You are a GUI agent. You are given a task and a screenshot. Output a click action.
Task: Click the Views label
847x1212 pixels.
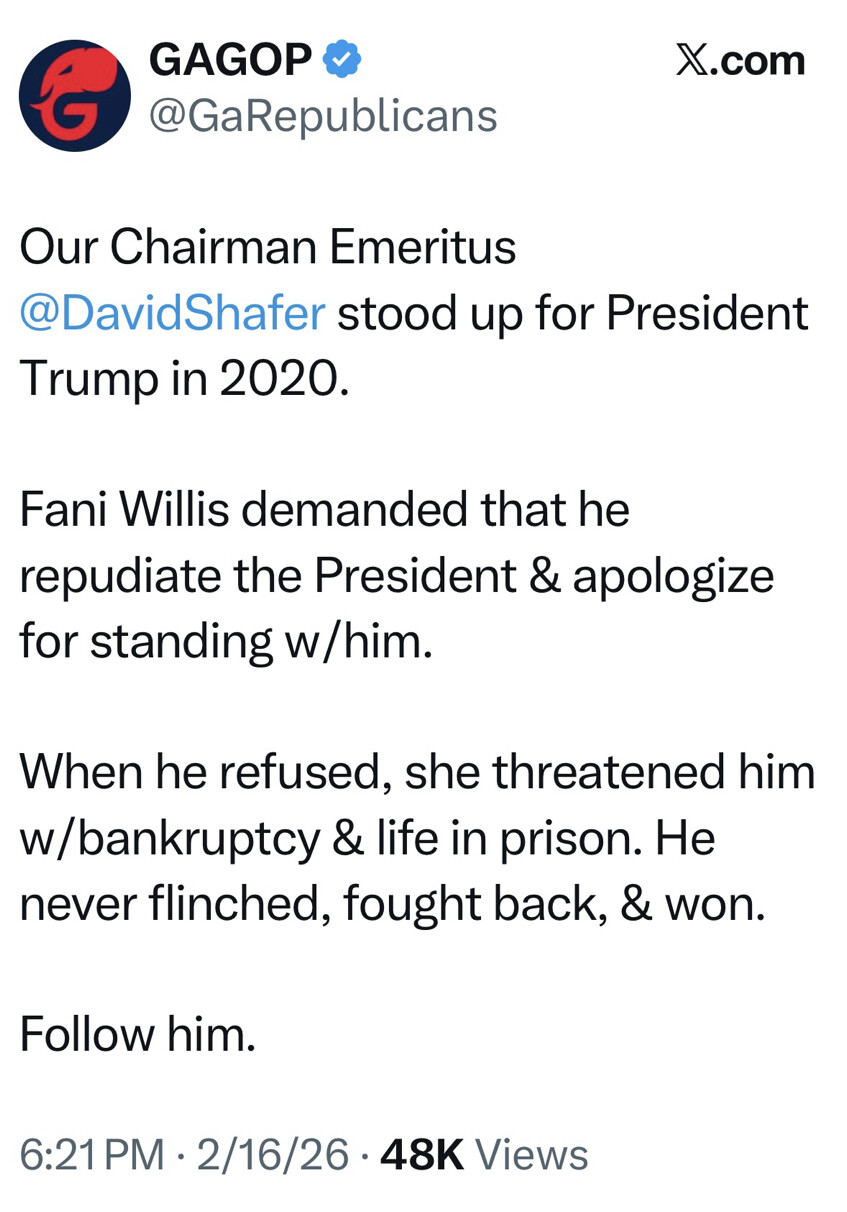click(532, 1155)
